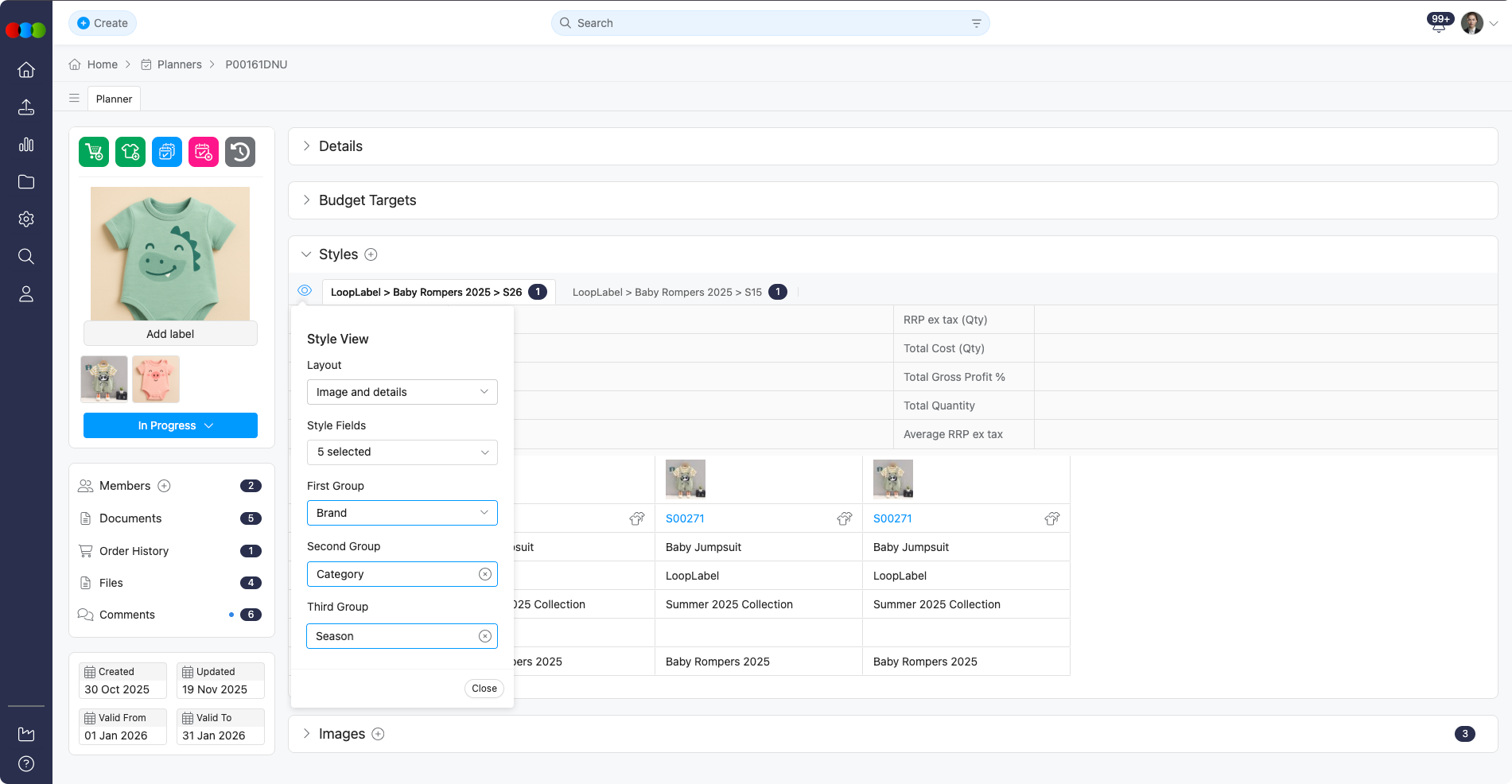Screen dimensions: 1512x784
Task: Click the upload icon in sidebar
Action: tap(26, 107)
